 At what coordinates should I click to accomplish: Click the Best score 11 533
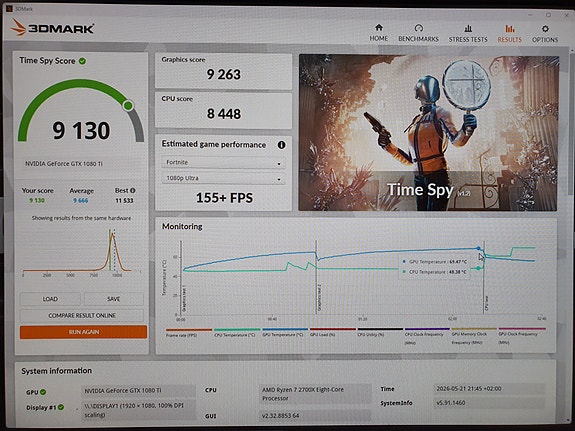[x=124, y=201]
